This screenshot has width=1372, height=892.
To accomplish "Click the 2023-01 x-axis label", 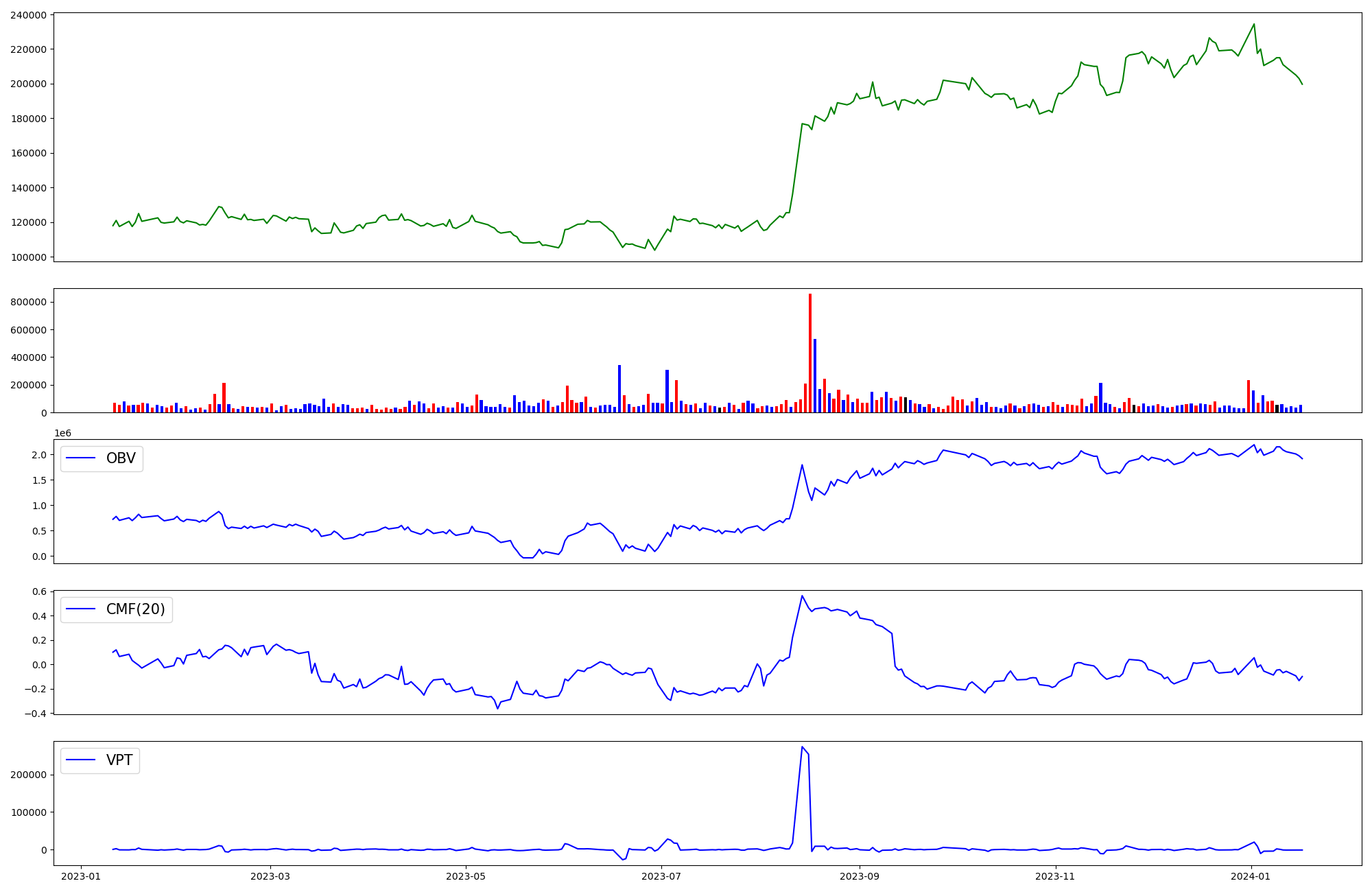I will pos(81,876).
